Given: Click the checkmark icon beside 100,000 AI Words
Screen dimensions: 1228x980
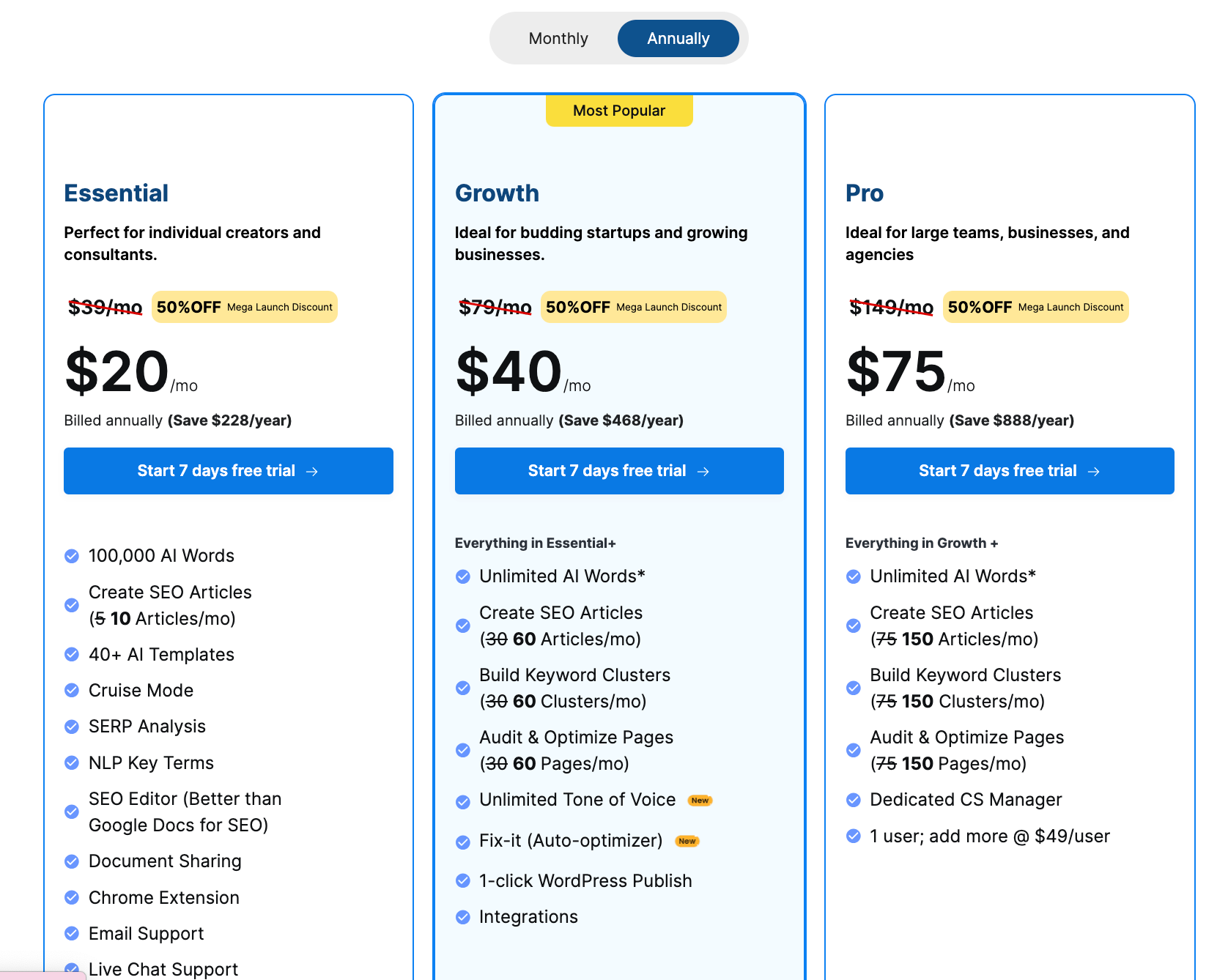Looking at the screenshot, I should [x=72, y=556].
